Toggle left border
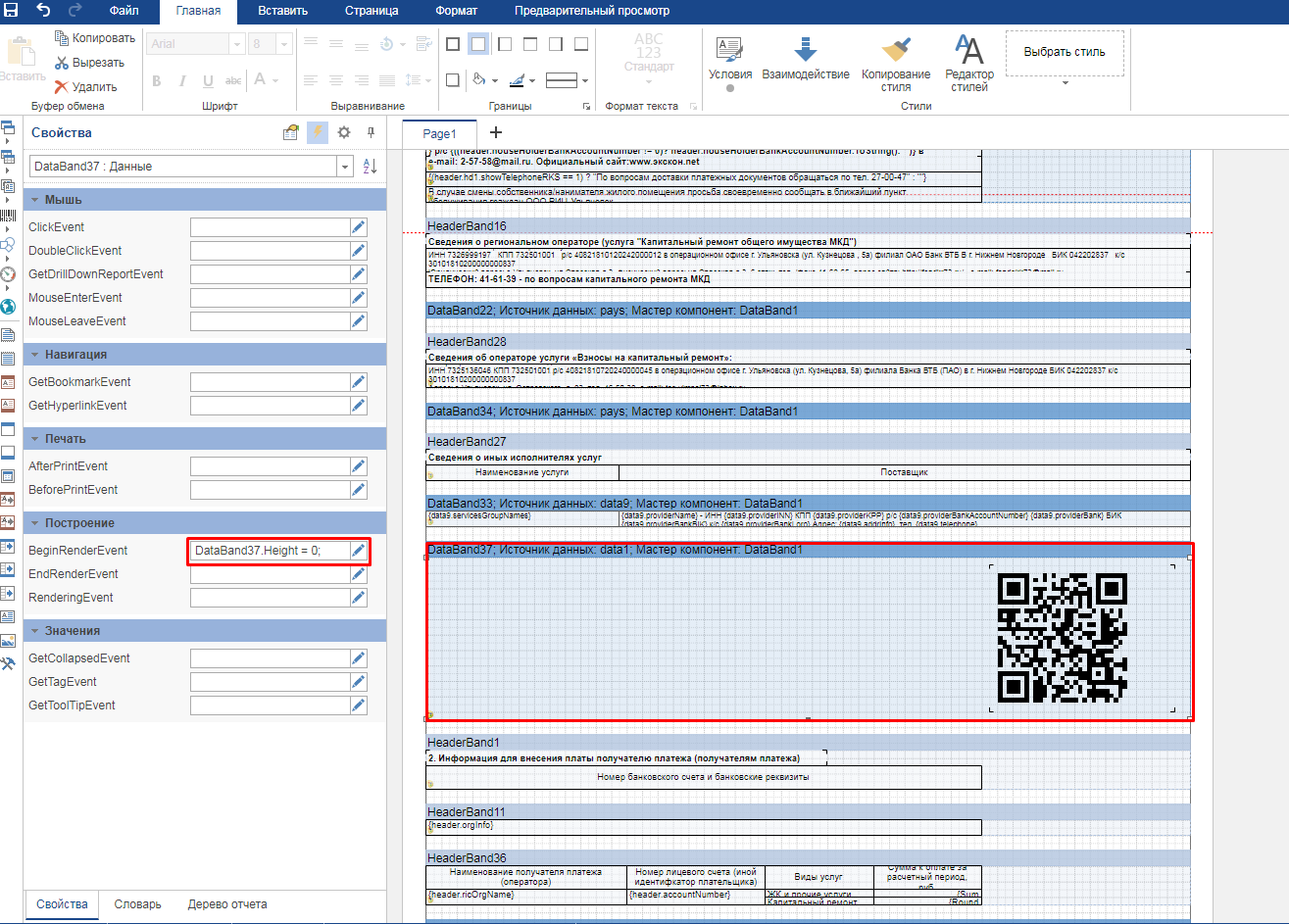The image size is (1289, 924). [x=504, y=44]
